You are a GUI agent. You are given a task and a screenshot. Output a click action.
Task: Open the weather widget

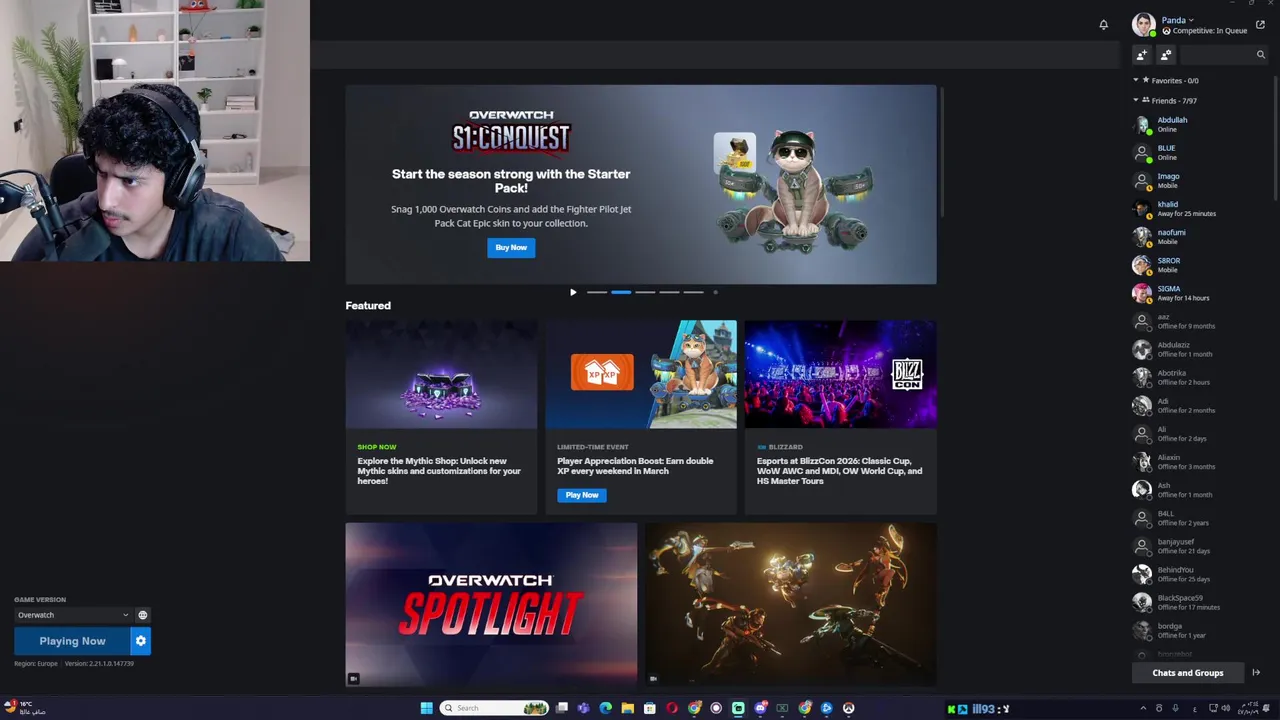coord(24,708)
